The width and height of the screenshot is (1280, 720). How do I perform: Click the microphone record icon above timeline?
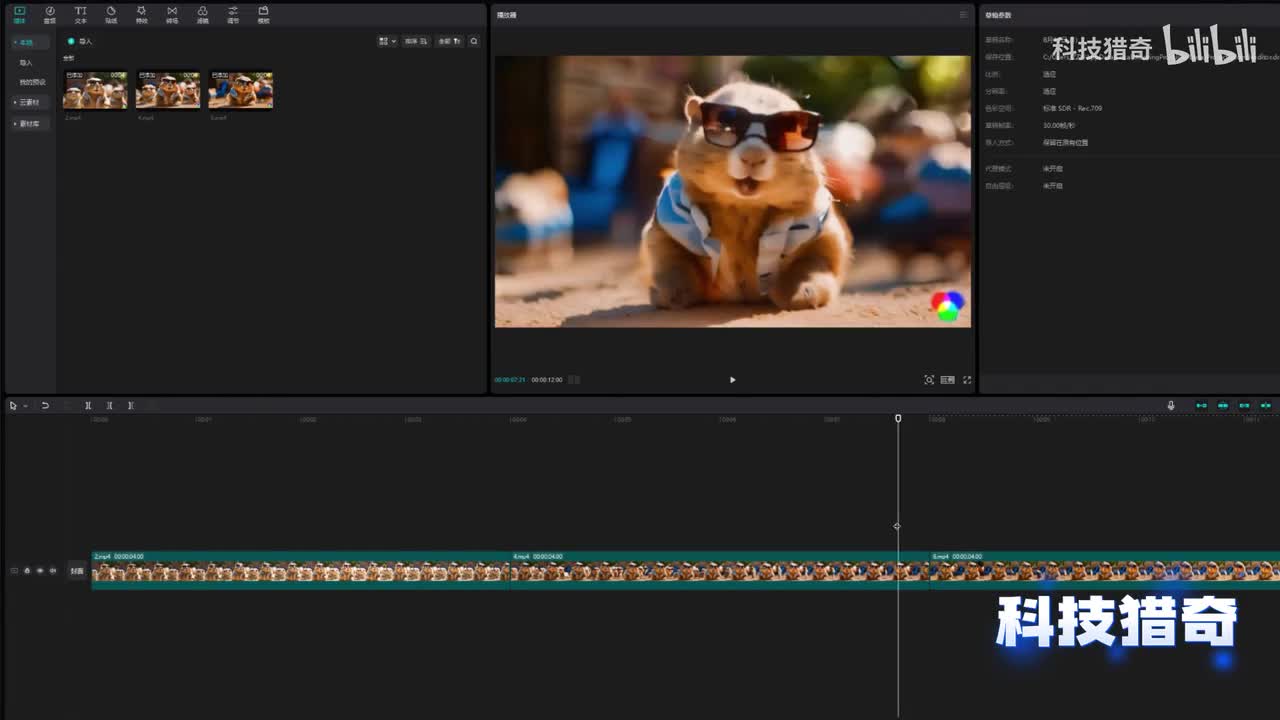(x=1171, y=405)
